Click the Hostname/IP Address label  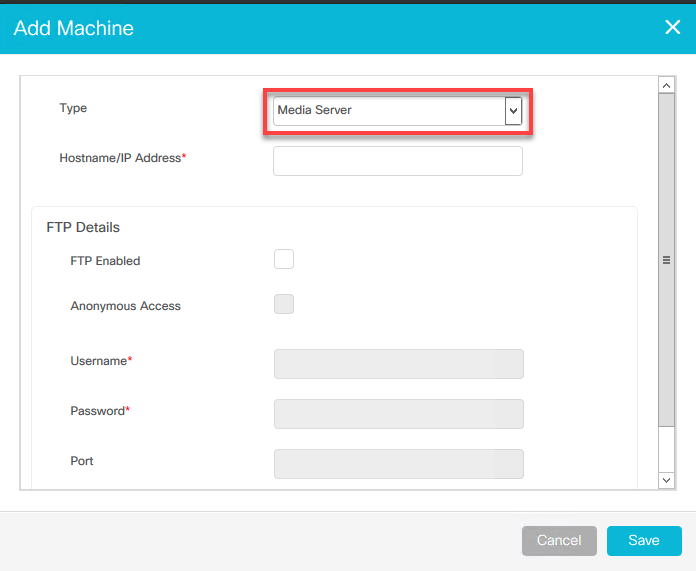pyautogui.click(x=123, y=158)
